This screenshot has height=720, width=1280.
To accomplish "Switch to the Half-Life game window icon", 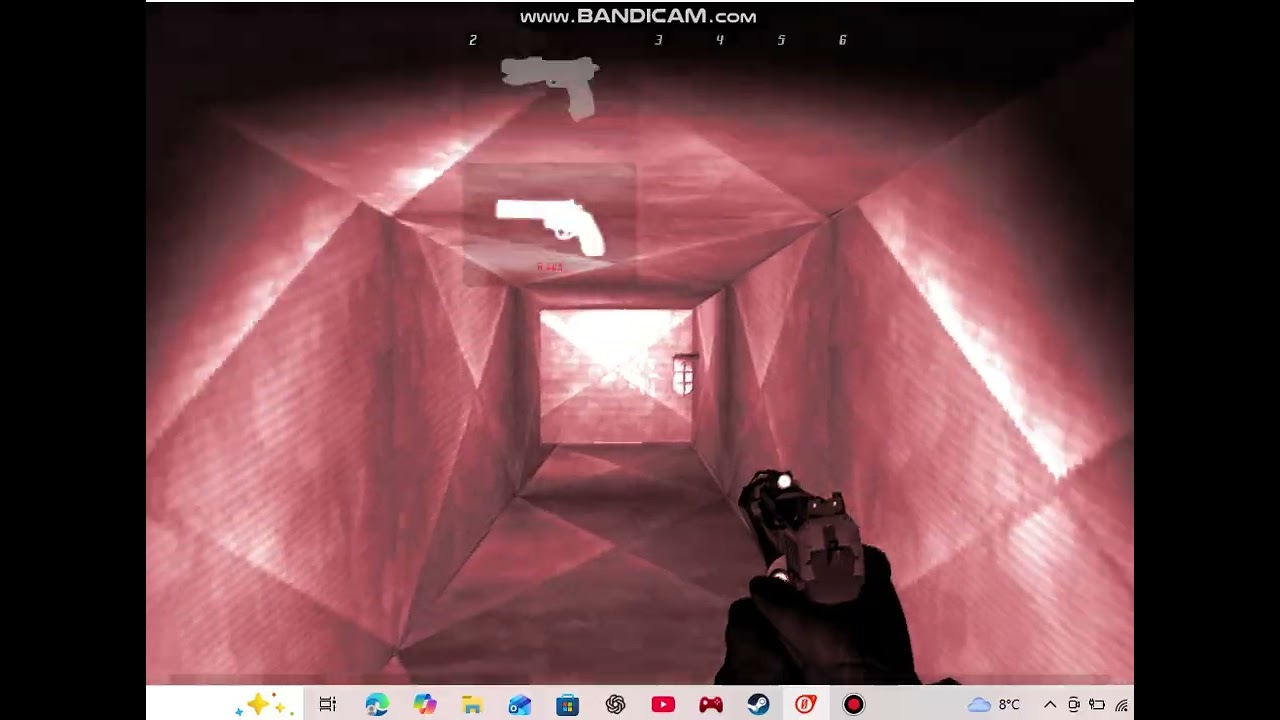I will point(806,705).
